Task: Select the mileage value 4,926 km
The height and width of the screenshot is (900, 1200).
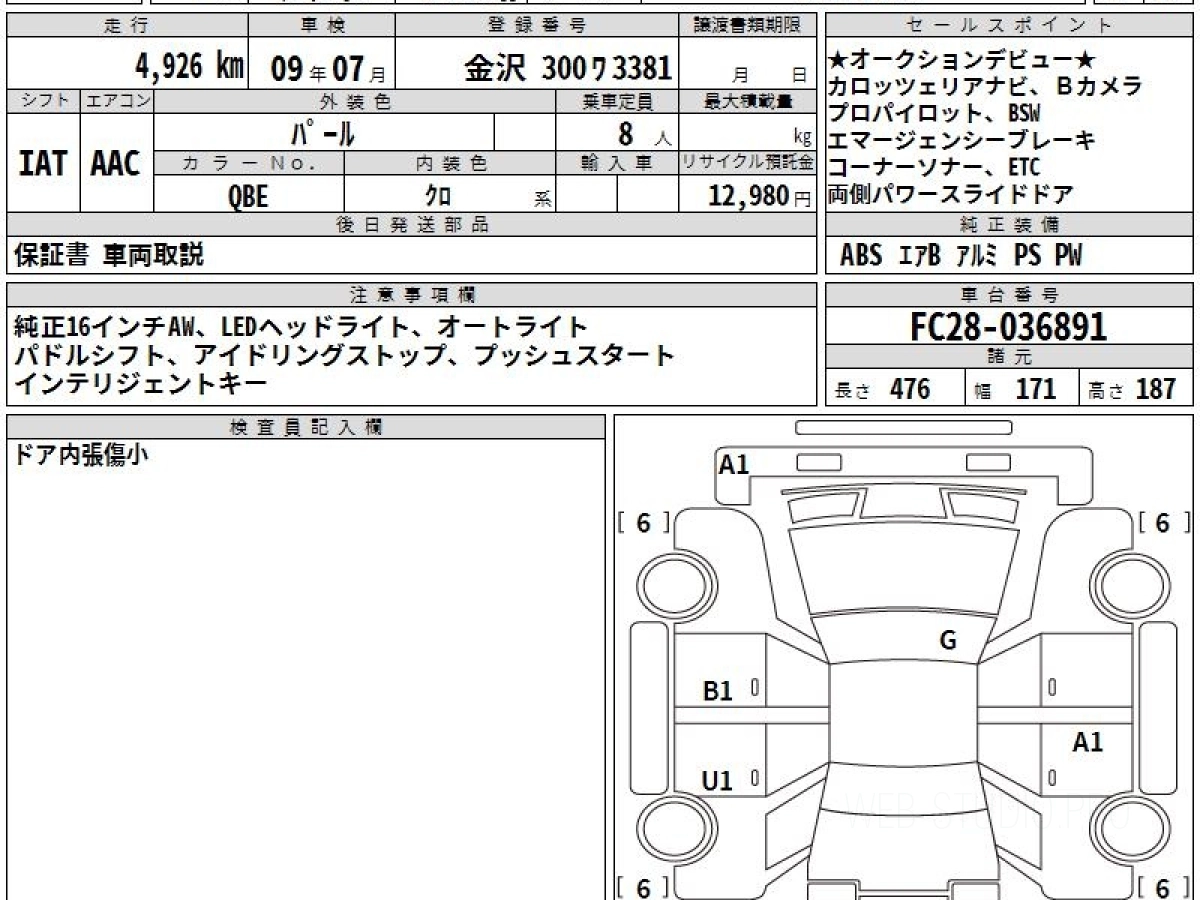Action: [189, 68]
